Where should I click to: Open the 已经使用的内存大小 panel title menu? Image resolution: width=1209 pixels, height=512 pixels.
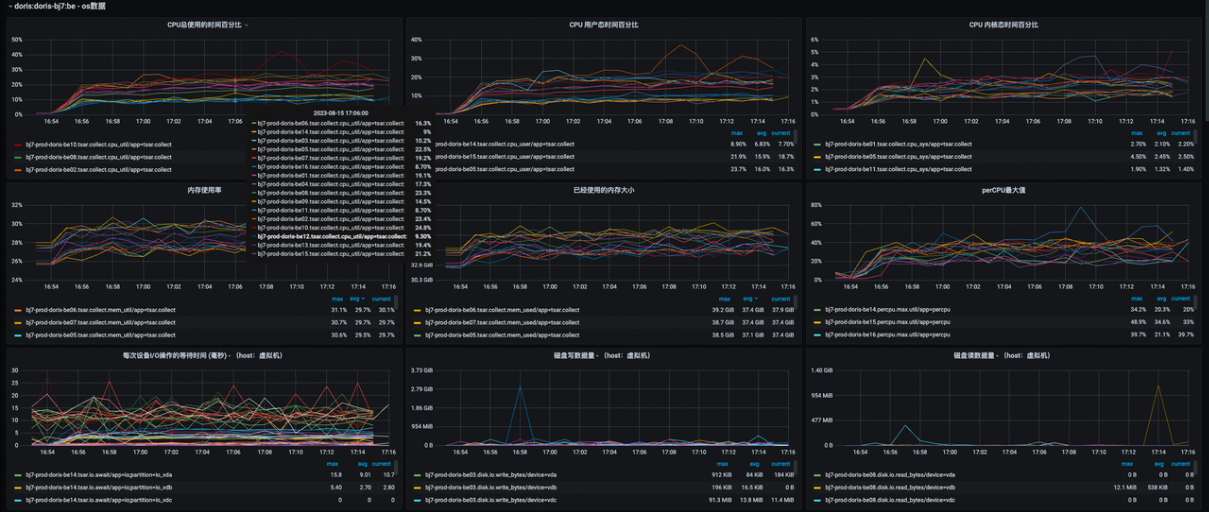(603, 189)
